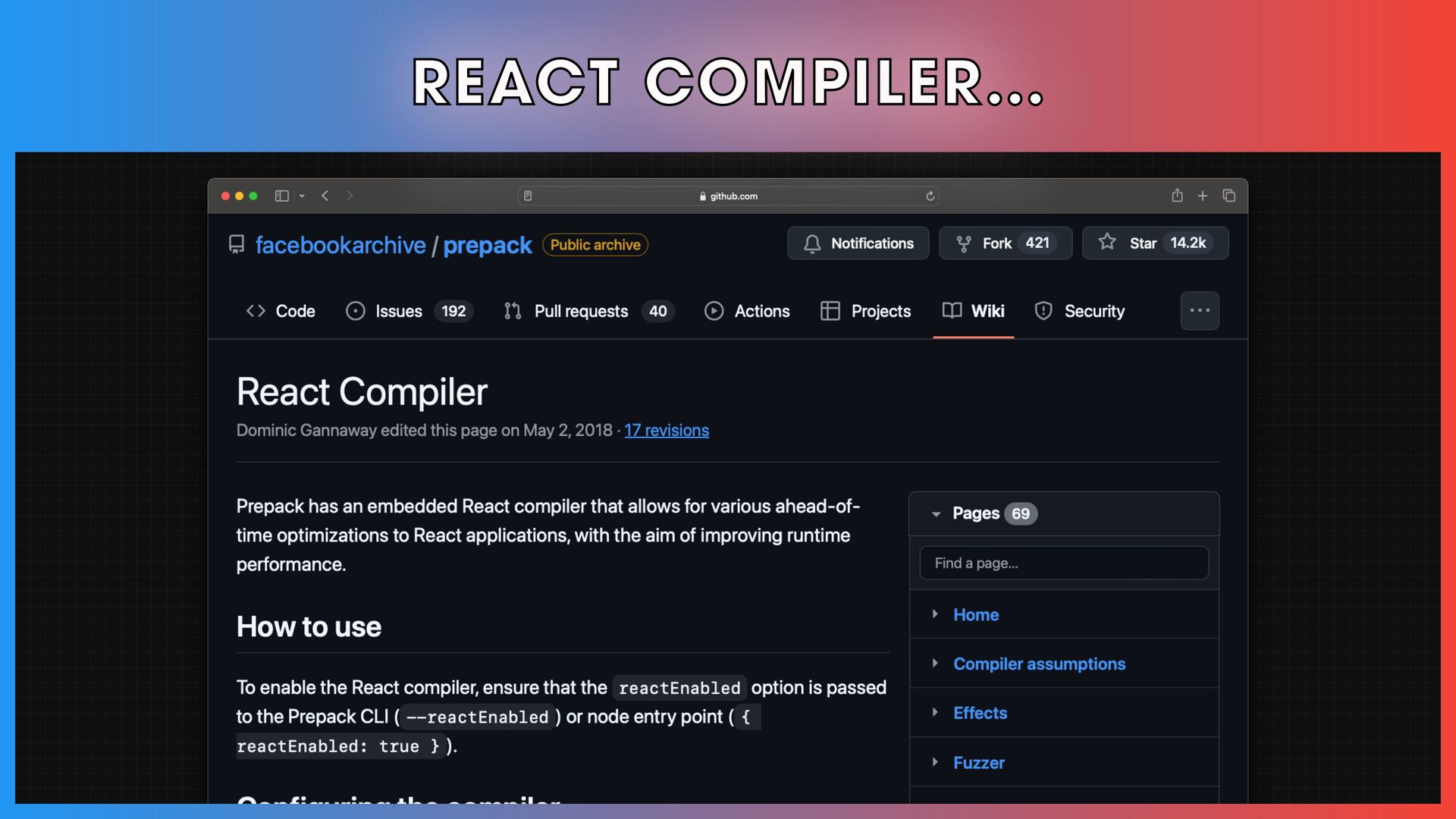Show tab overview icon
This screenshot has height=819, width=1456.
point(1228,196)
